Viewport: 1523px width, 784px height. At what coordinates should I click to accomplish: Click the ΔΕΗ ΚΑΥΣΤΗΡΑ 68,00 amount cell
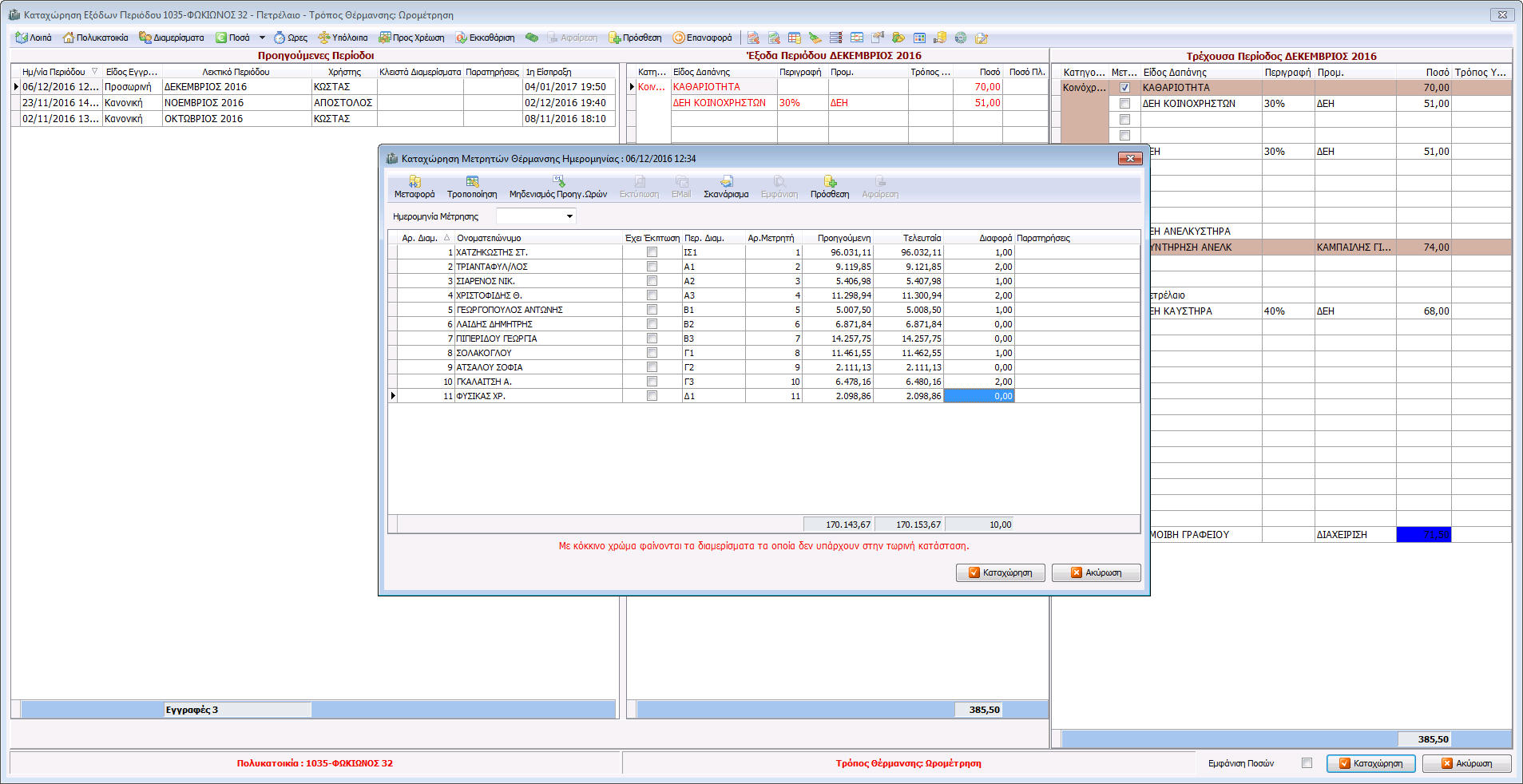coord(1423,311)
